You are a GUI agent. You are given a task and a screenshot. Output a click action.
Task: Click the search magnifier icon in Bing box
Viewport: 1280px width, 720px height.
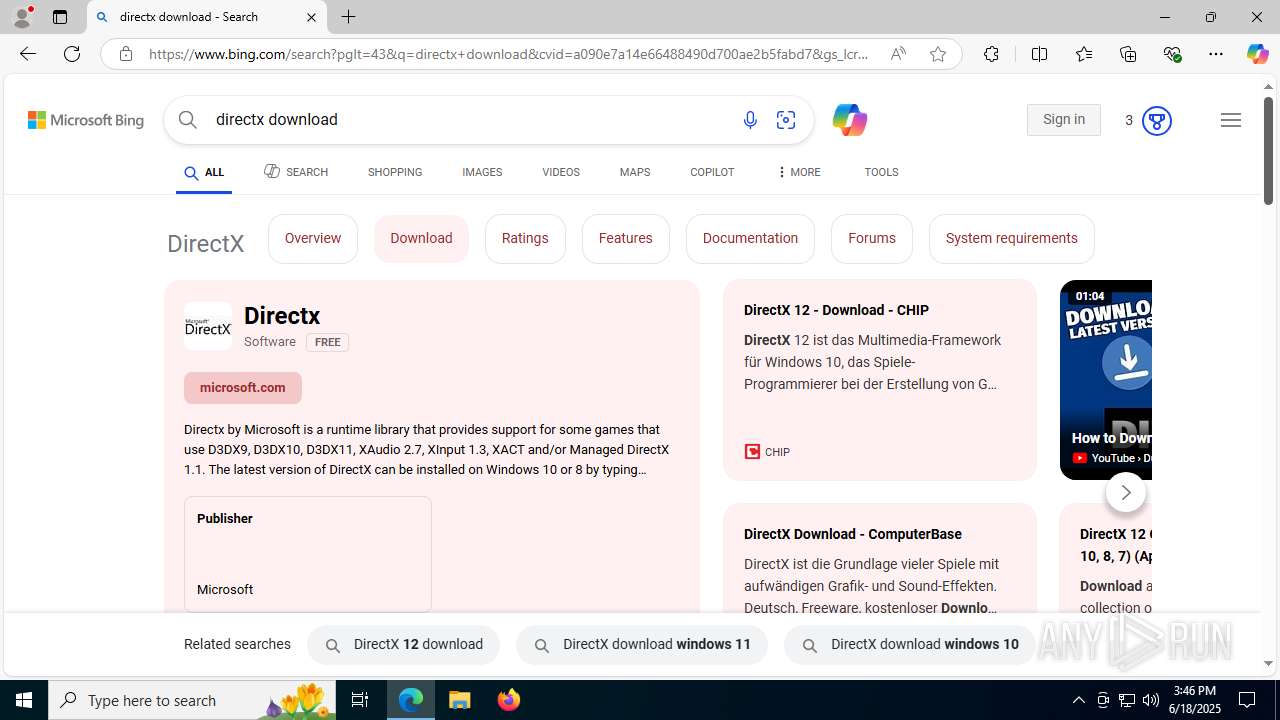(188, 120)
